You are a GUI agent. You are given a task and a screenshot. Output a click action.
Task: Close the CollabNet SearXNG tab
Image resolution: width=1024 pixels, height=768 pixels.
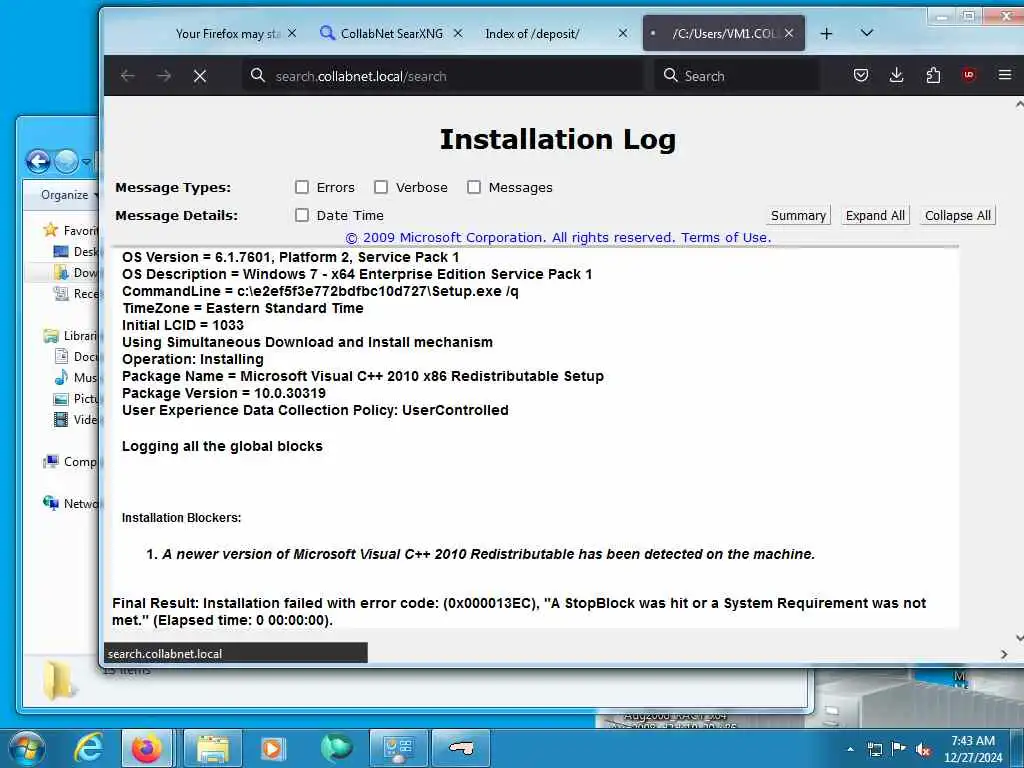coord(458,33)
